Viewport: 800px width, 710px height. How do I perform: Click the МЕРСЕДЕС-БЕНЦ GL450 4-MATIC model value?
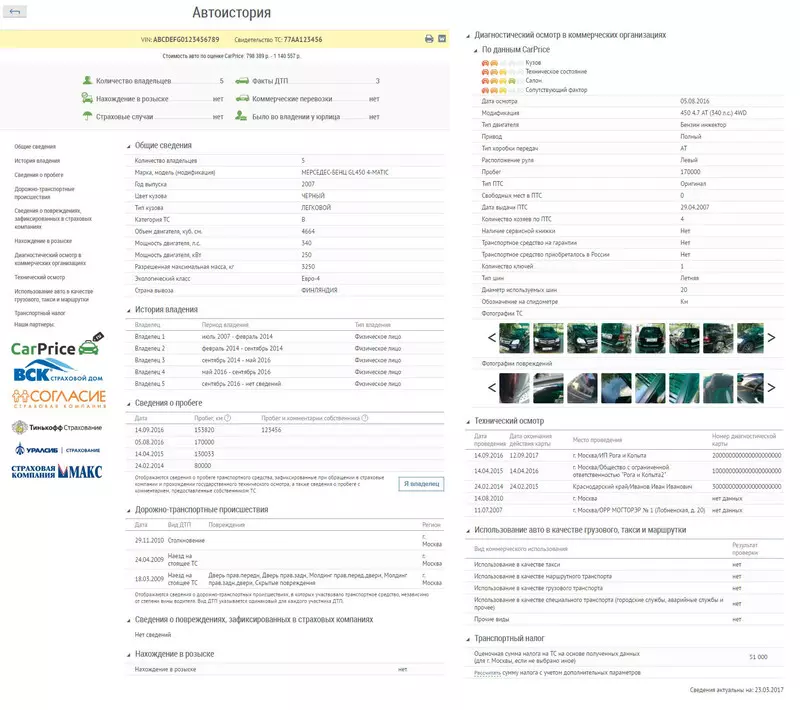tap(345, 172)
